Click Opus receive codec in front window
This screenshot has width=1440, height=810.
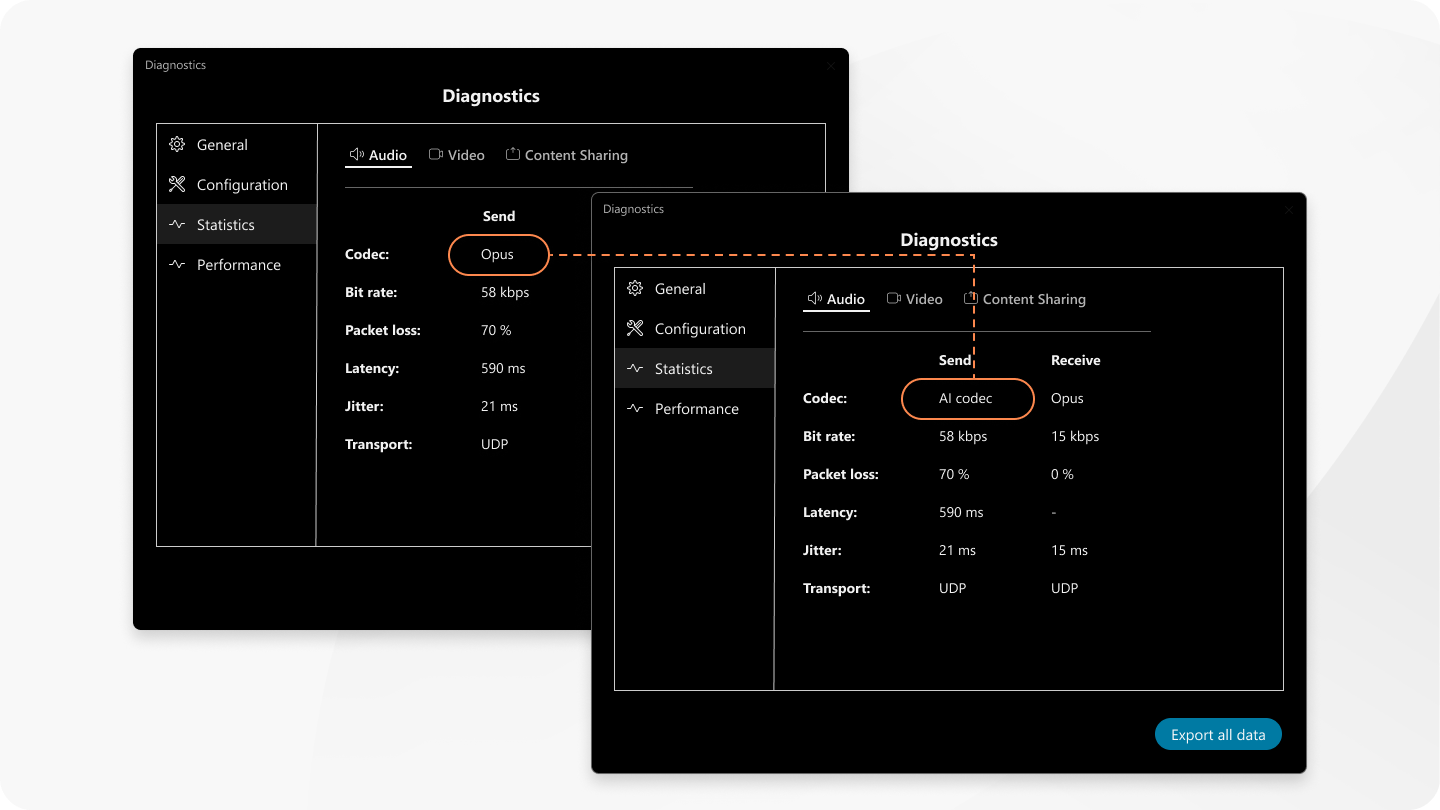[1067, 398]
